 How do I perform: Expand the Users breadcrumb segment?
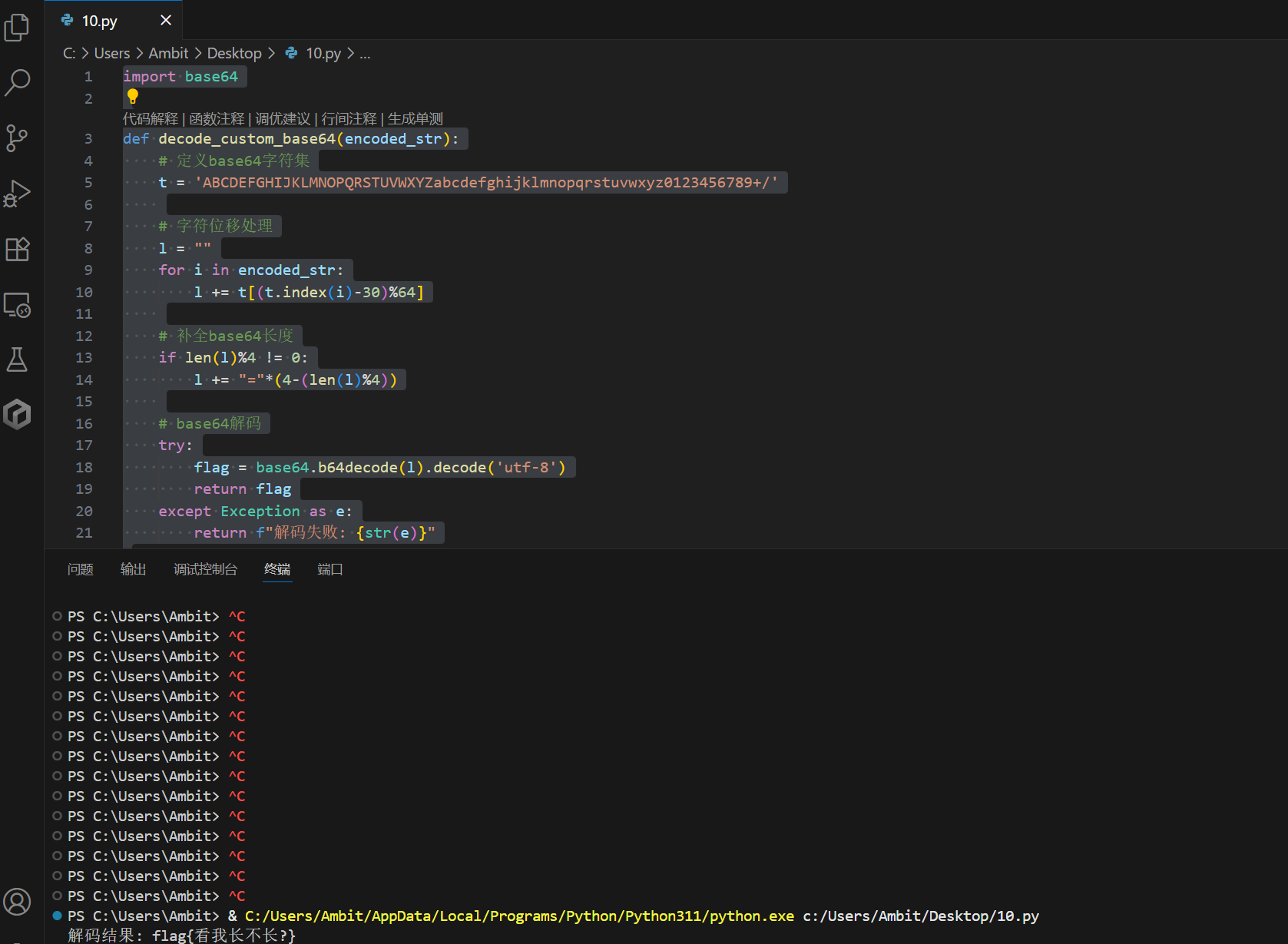pyautogui.click(x=112, y=53)
